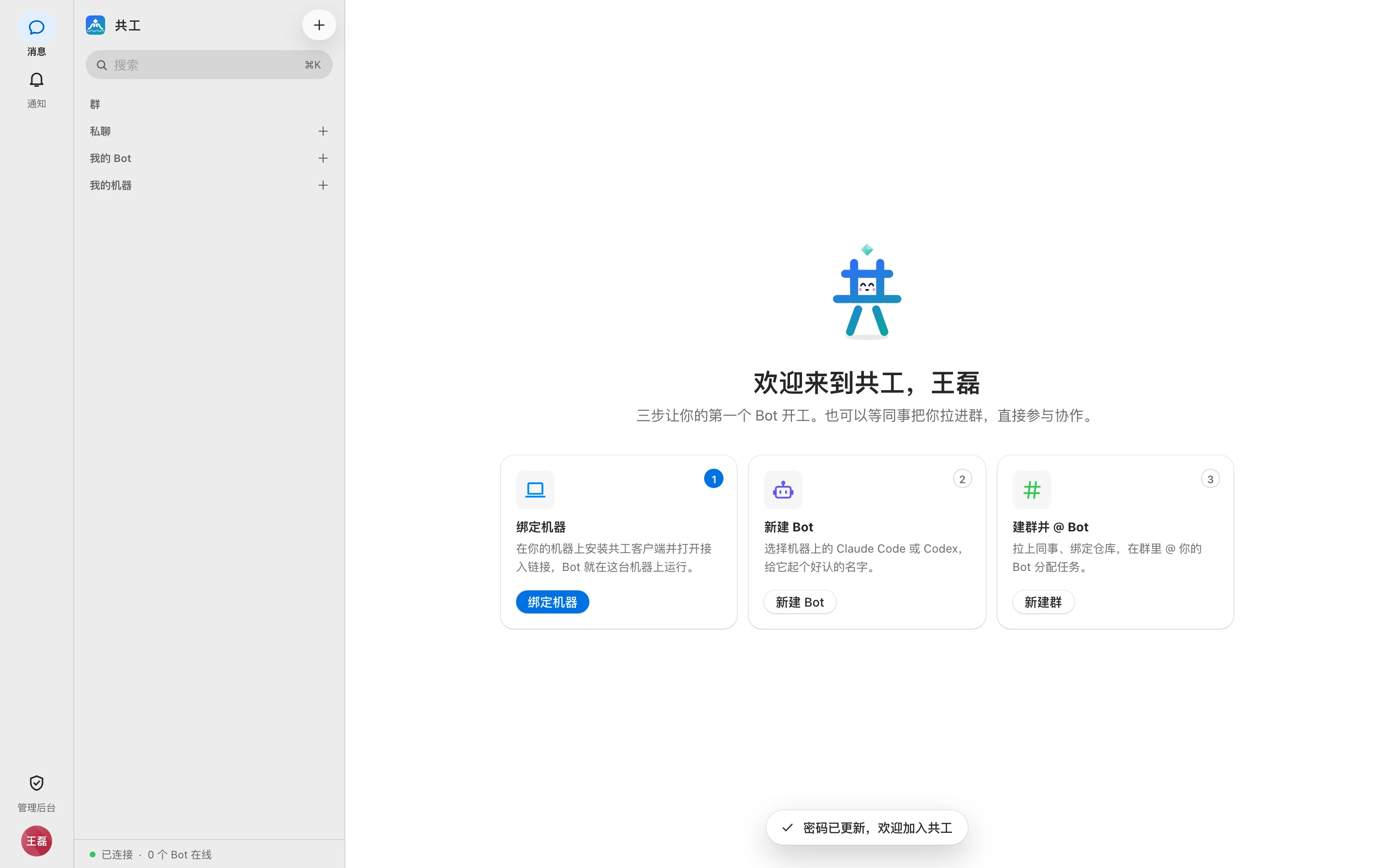Click the plus button beside 共工 title
This screenshot has width=1389, height=868.
point(319,25)
